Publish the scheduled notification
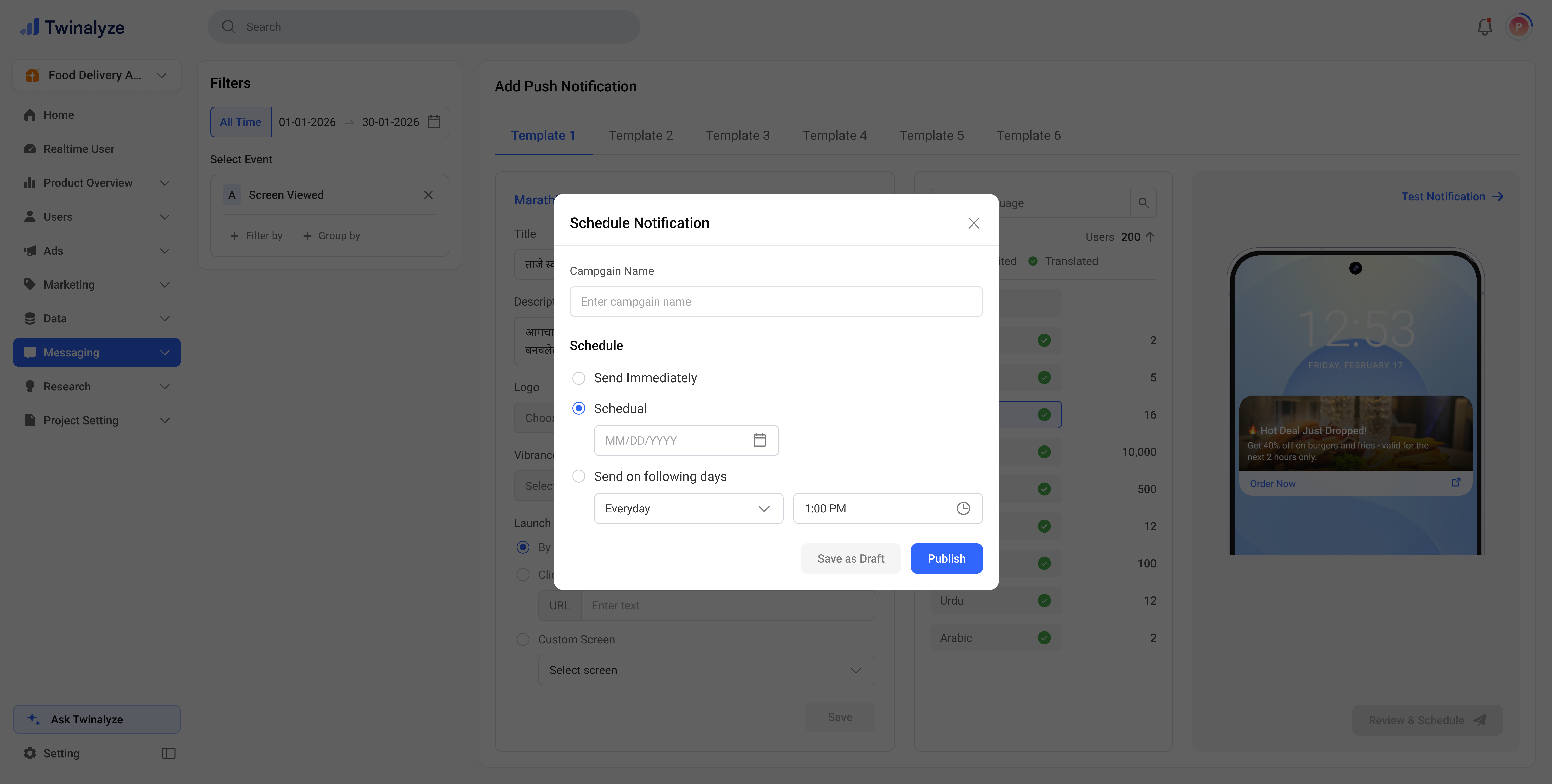Image resolution: width=1552 pixels, height=784 pixels. click(x=947, y=559)
